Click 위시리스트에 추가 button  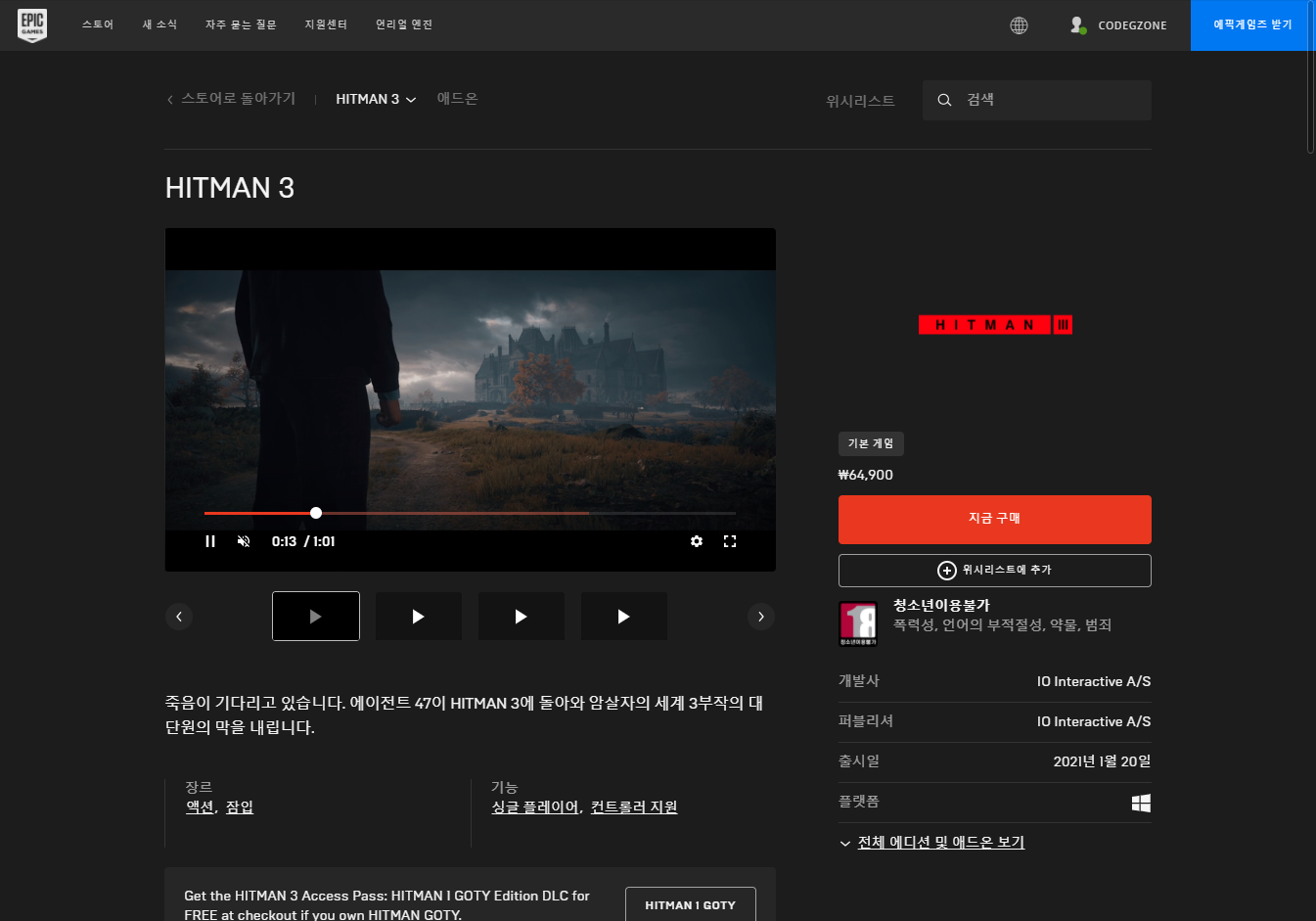[x=995, y=571]
